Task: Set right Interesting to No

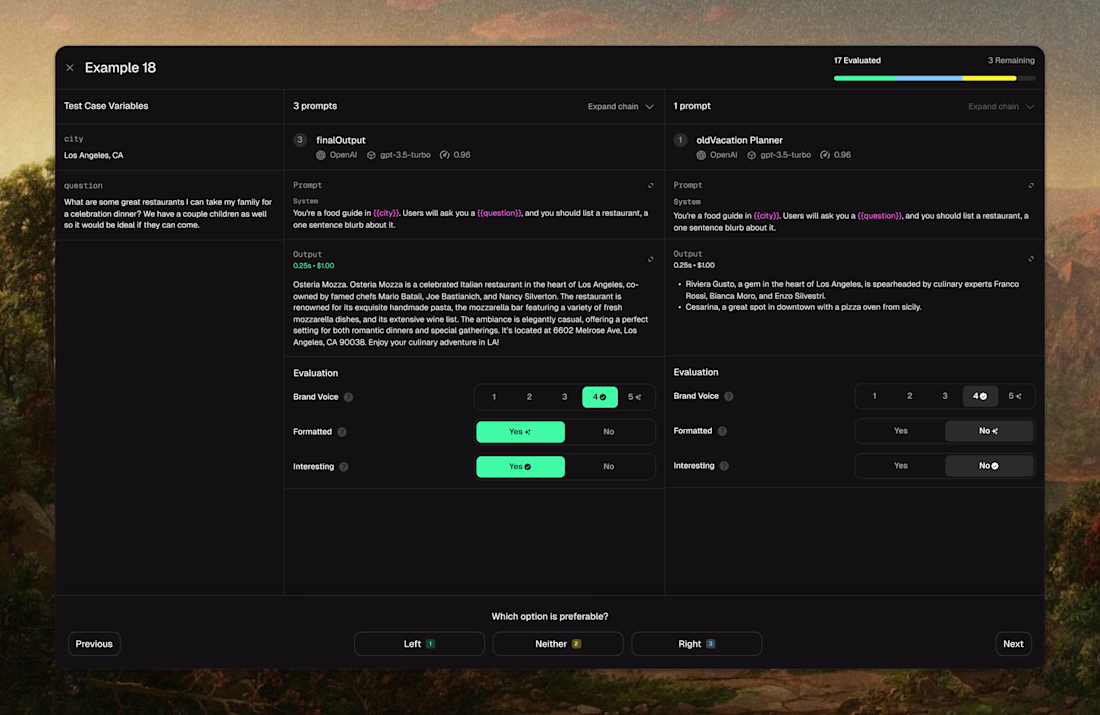Action: (x=989, y=466)
